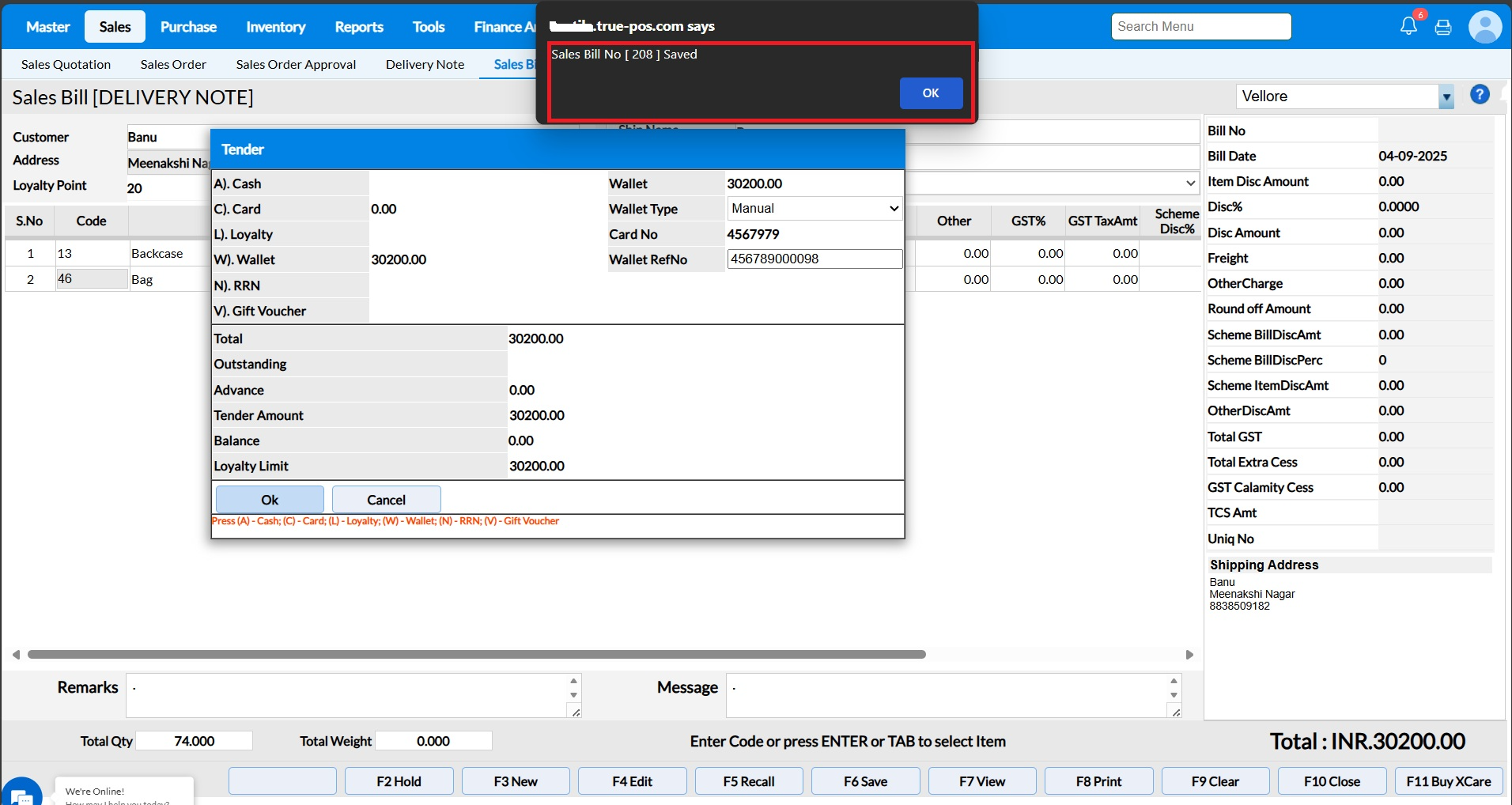1512x805 pixels.
Task: Click the printer icon in header
Action: pyautogui.click(x=1443, y=27)
